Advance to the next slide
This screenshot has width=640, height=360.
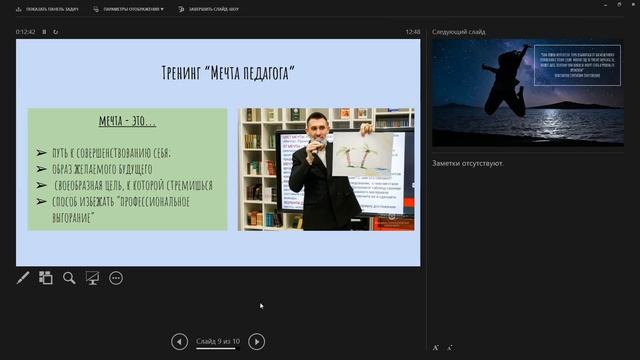[257, 342]
